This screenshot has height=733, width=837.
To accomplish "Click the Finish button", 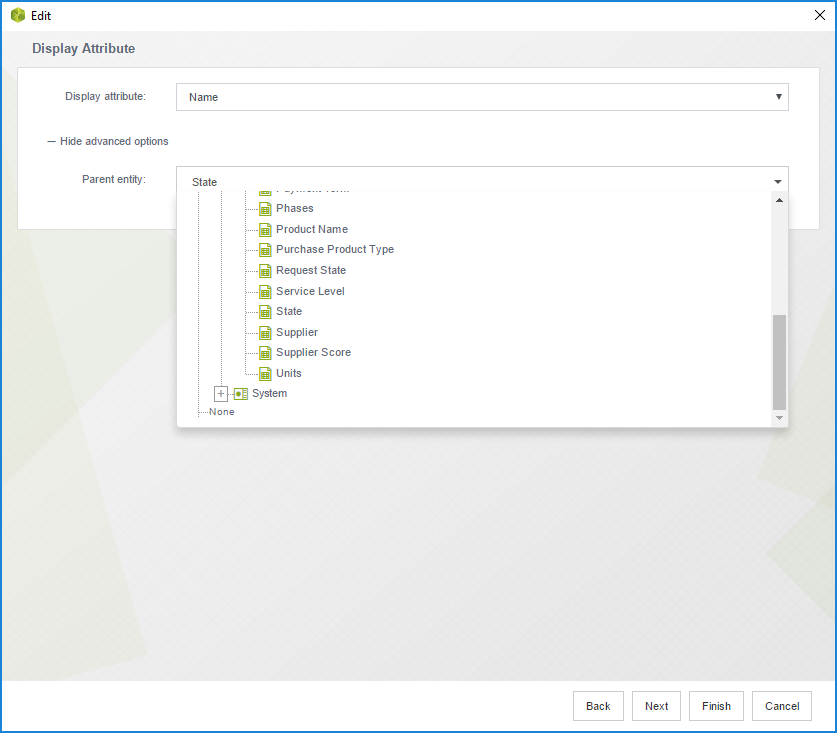I will tap(716, 706).
